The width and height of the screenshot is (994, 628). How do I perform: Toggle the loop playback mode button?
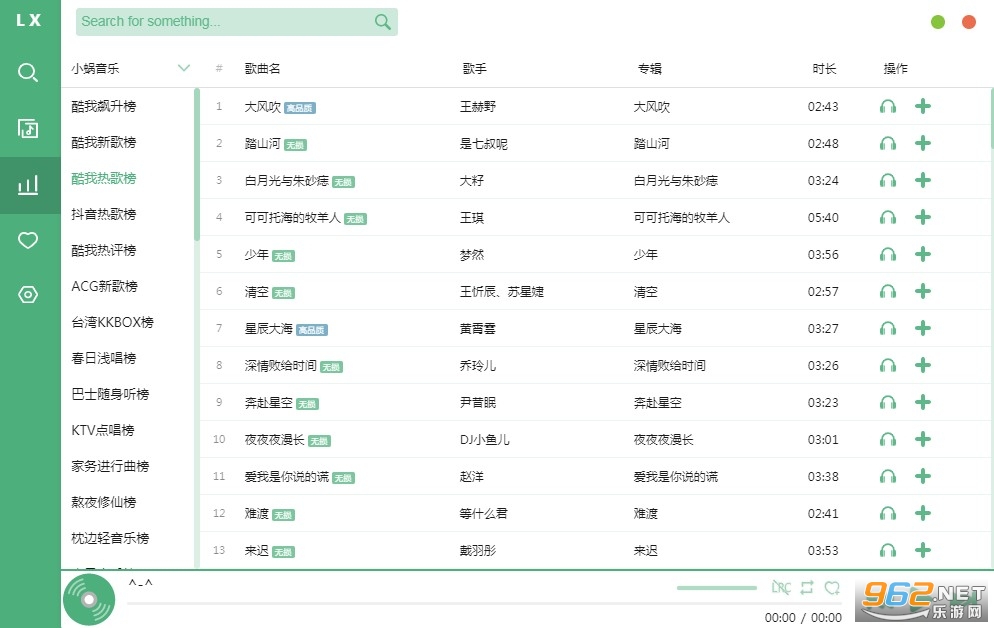pos(807,588)
